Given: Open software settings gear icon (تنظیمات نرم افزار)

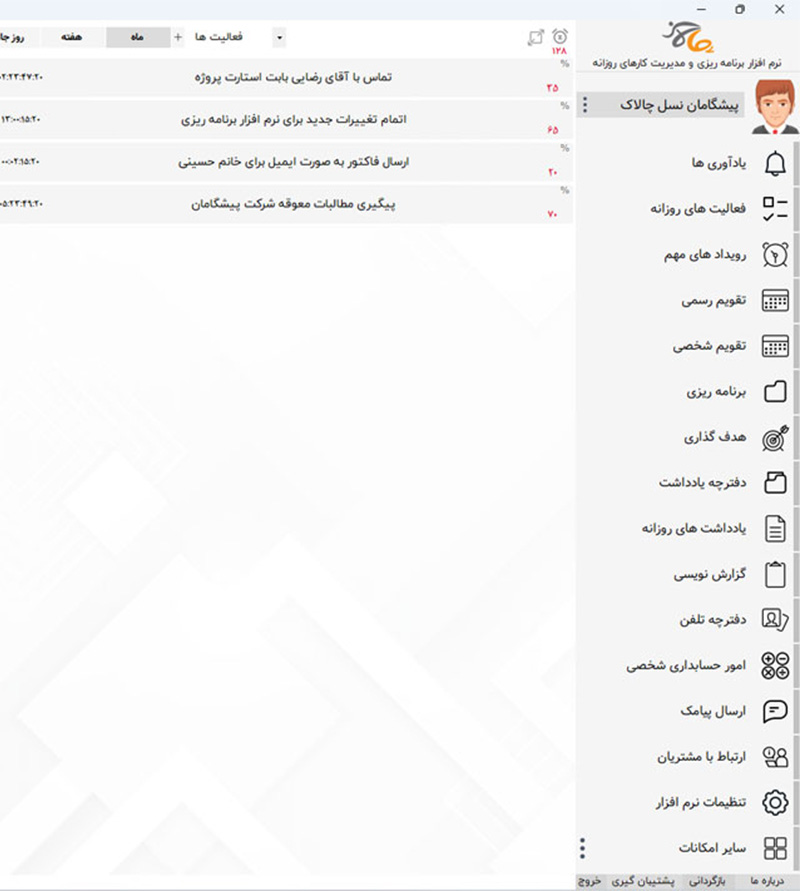Looking at the screenshot, I should (775, 802).
